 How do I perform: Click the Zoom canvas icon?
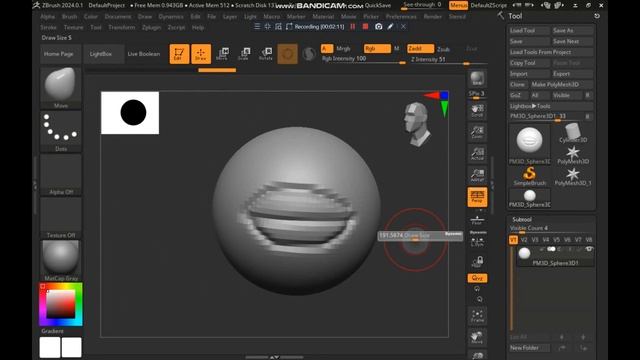point(477,132)
